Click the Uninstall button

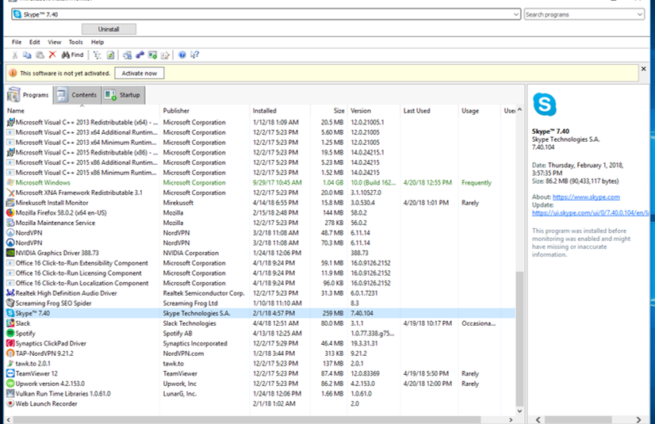(109, 29)
